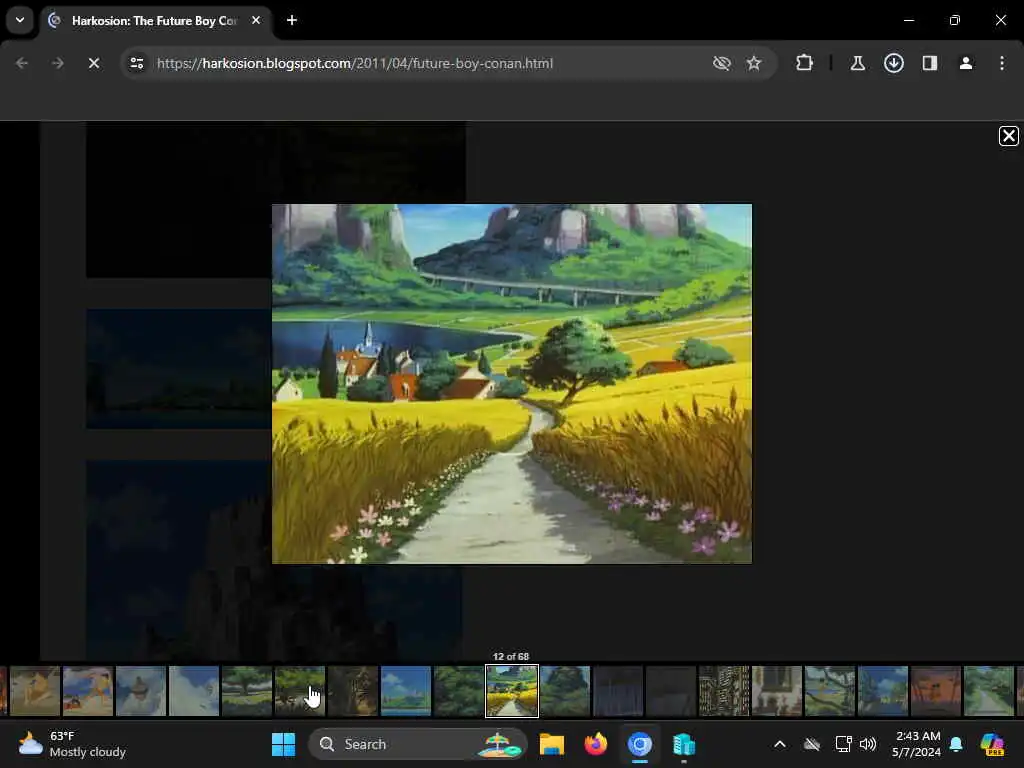Open the Extensions puzzle menu
Viewport: 1024px width, 768px height.
[805, 63]
